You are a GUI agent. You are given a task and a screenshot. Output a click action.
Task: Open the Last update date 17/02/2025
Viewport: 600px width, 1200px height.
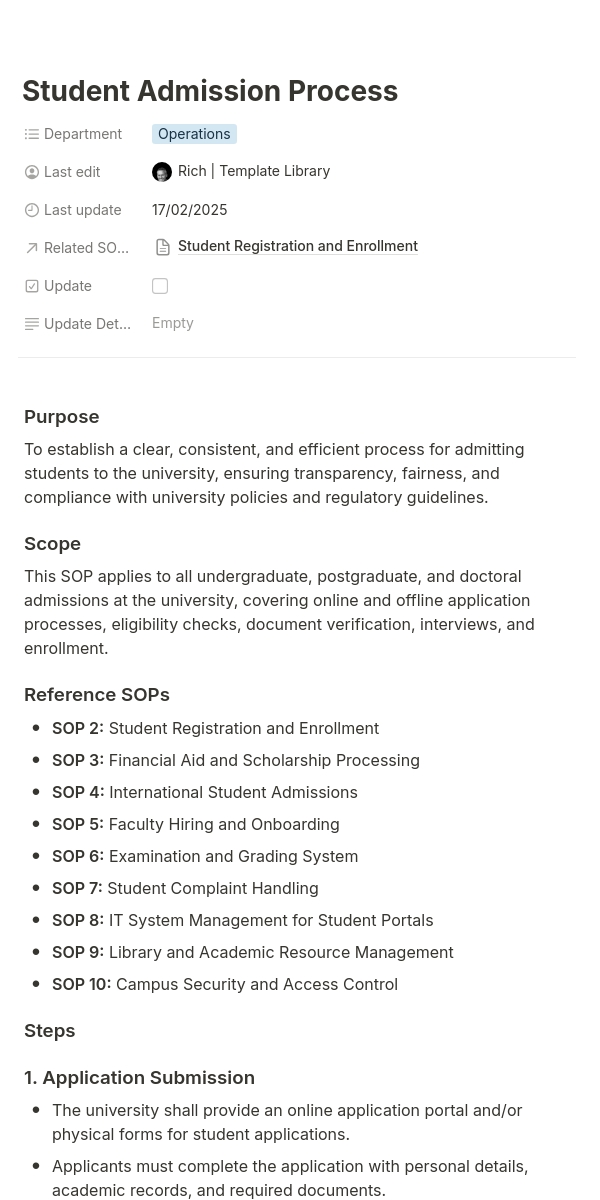190,210
